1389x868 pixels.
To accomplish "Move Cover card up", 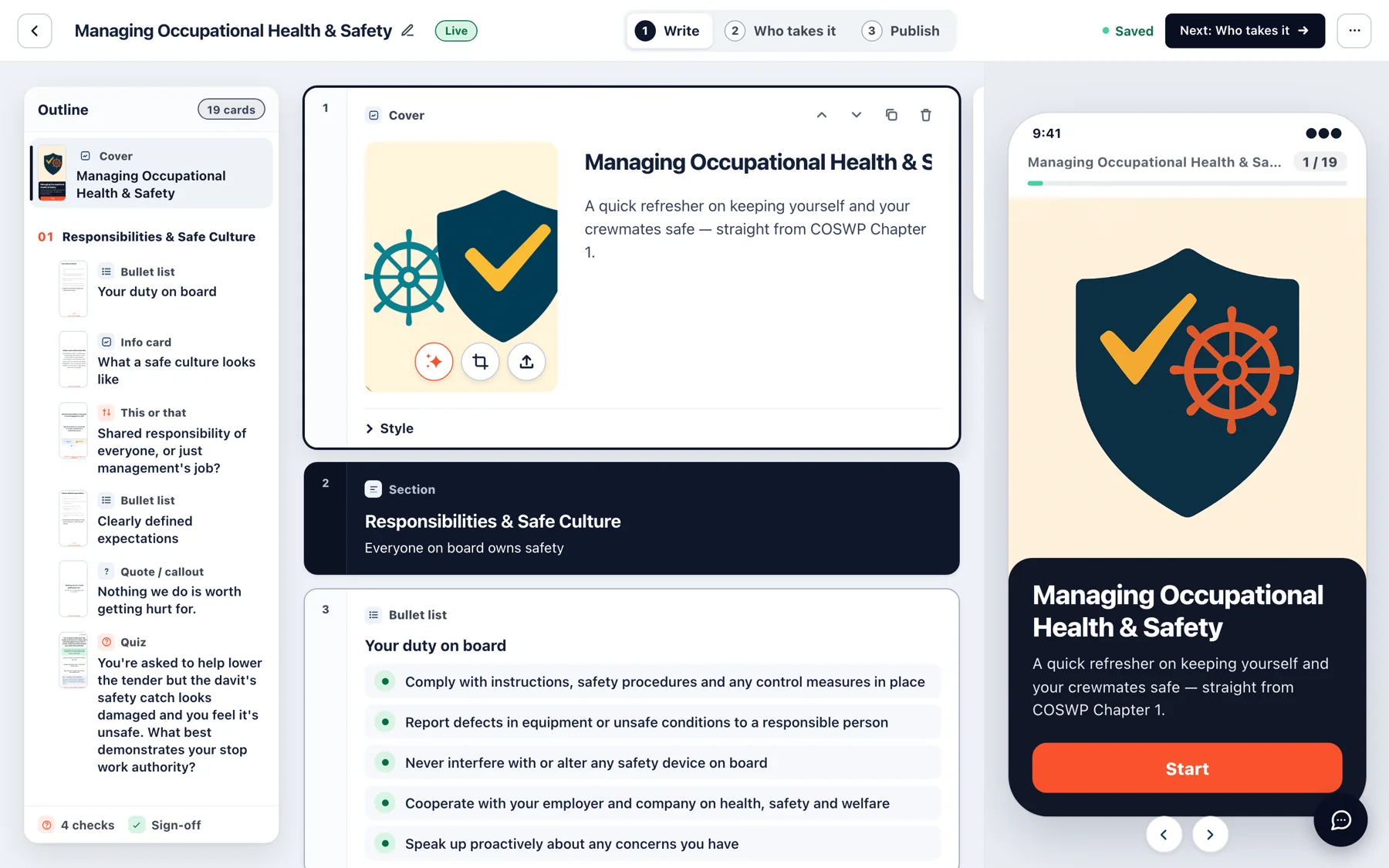I will click(822, 115).
